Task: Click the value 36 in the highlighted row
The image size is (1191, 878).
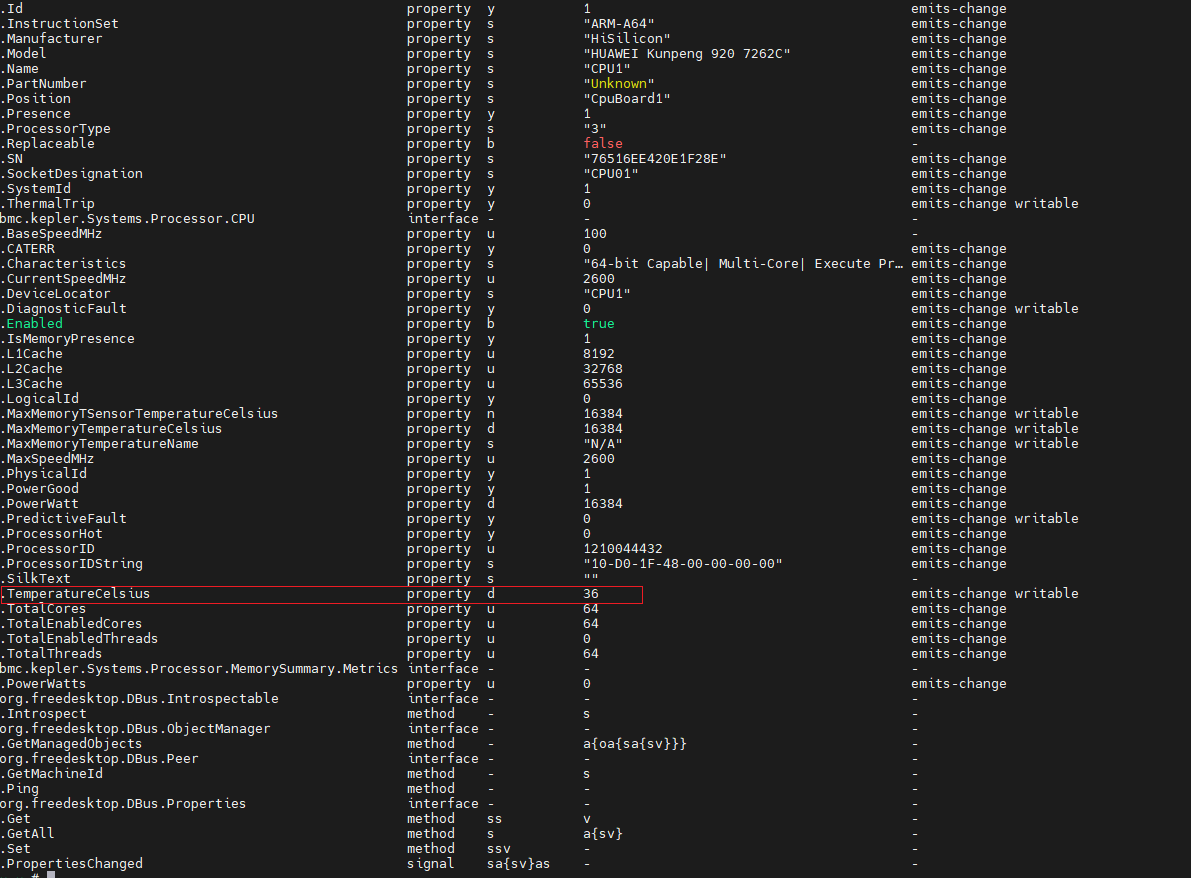Action: pyautogui.click(x=591, y=594)
